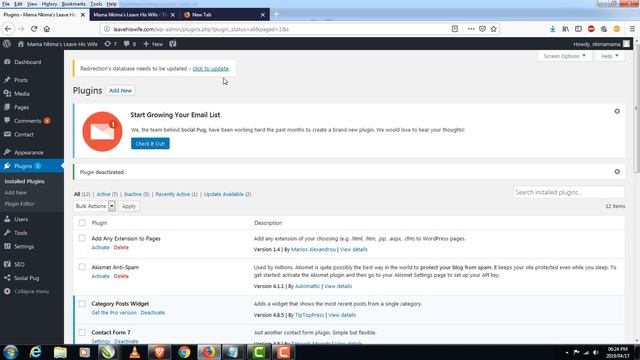This screenshot has height=360, width=640.
Task: Open Howdy user account menu
Action: click(601, 44)
